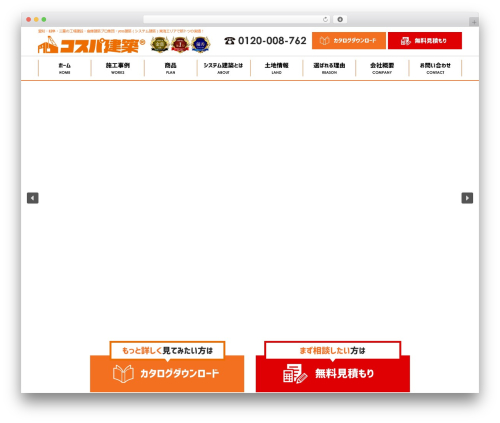Open システム建築とは ABOUT menu item
The image size is (500, 423).
pos(223,68)
